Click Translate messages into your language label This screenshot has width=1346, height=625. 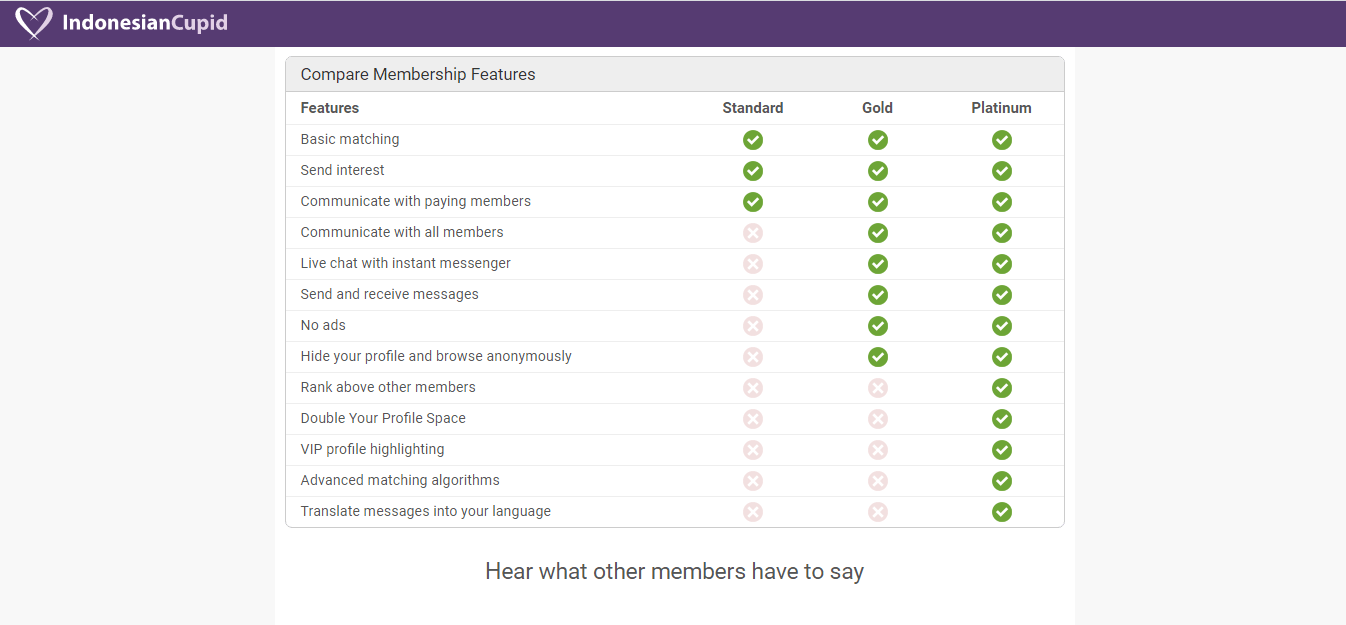click(x=426, y=511)
